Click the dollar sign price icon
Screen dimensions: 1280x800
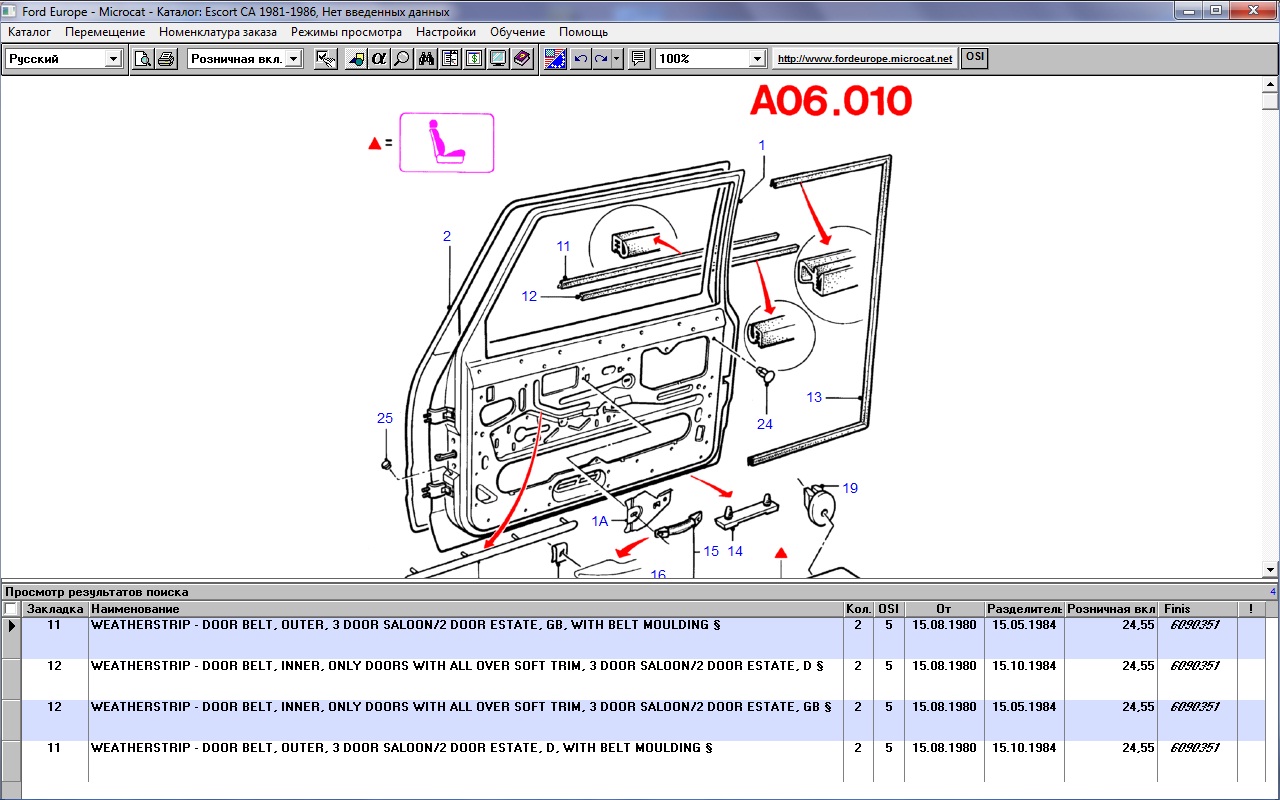tap(474, 59)
